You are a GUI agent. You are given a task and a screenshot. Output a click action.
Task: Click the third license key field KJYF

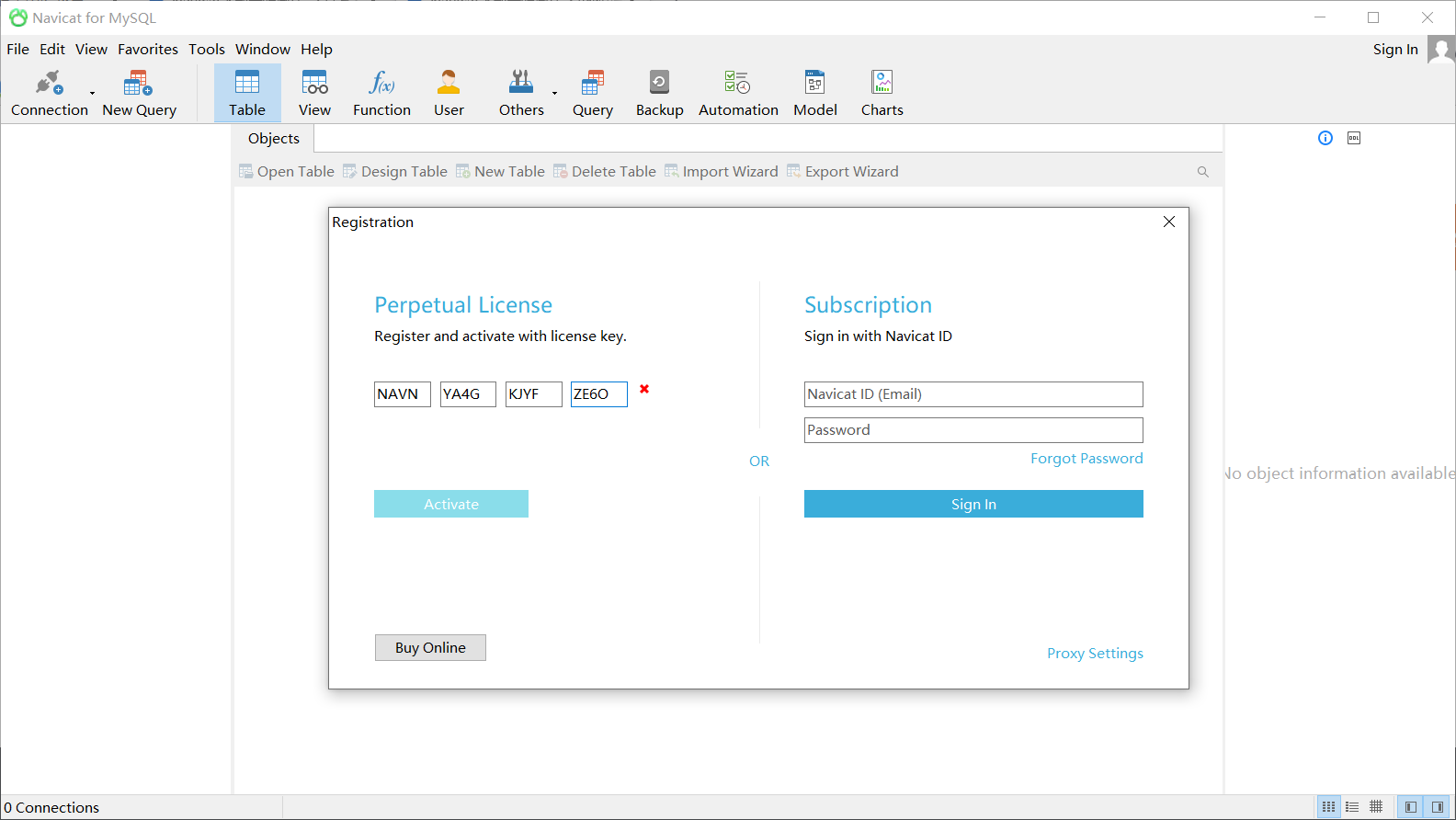(534, 394)
